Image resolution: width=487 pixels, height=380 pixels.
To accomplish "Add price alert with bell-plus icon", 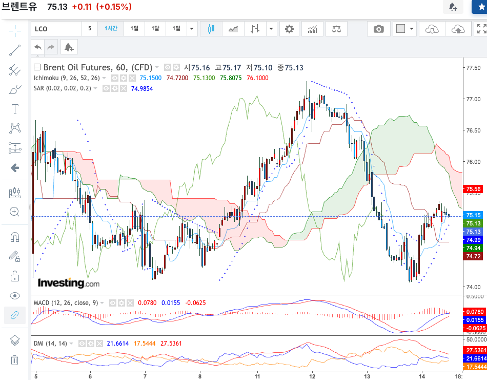I will [x=453, y=7].
